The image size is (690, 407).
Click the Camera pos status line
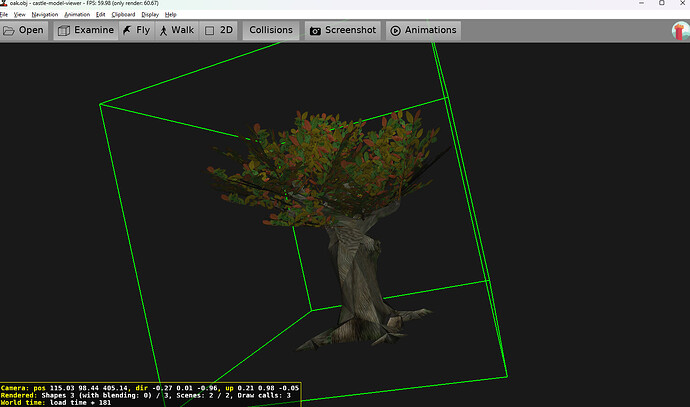point(150,388)
